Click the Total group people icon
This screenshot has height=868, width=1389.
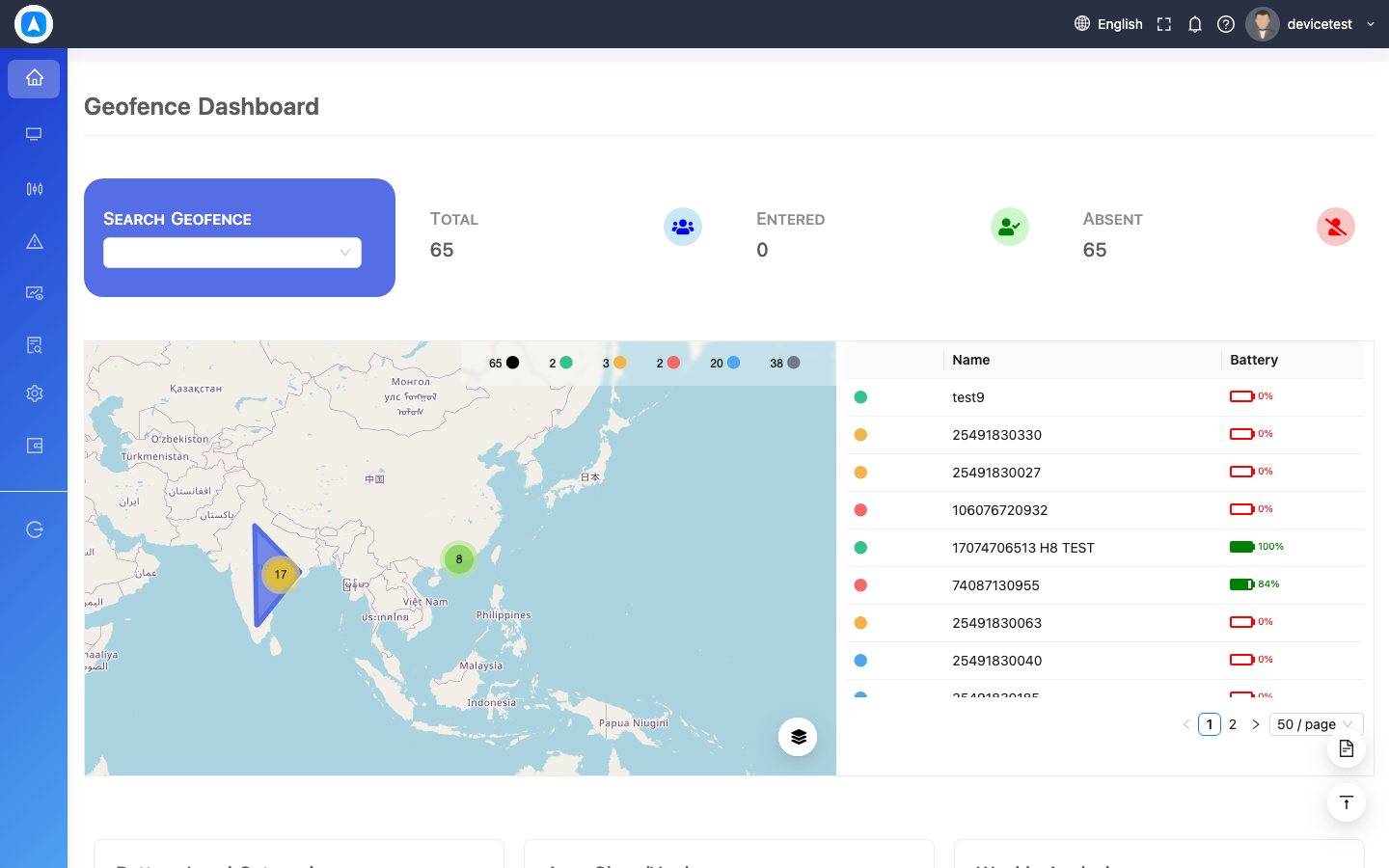[683, 227]
